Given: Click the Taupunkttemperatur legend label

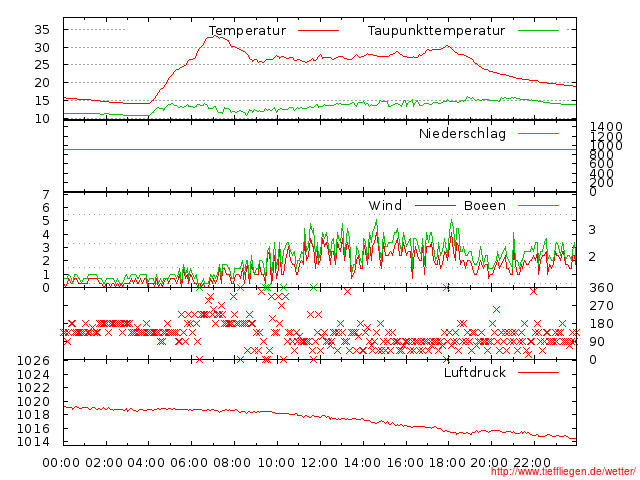Looking at the screenshot, I should [436, 31].
